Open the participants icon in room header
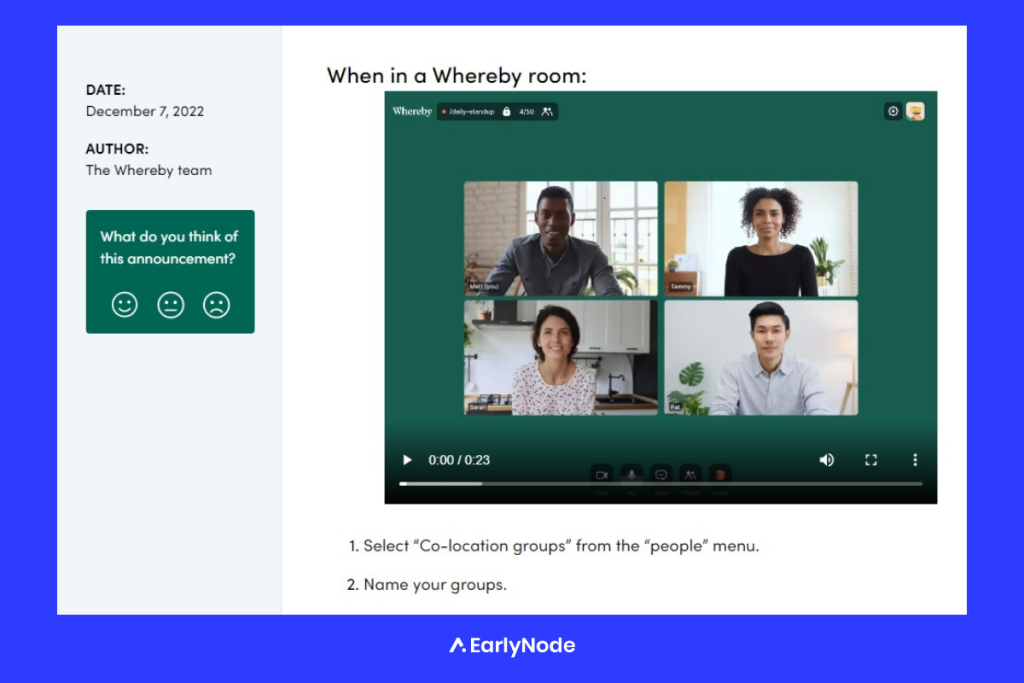Viewport: 1024px width, 683px height. click(547, 112)
